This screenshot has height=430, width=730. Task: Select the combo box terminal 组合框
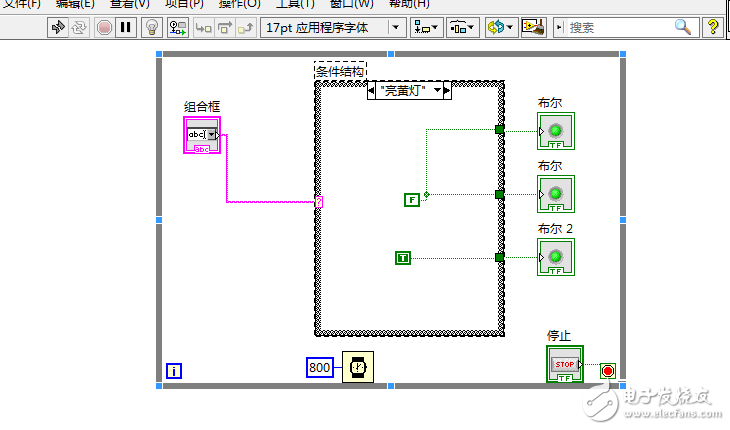pos(202,135)
